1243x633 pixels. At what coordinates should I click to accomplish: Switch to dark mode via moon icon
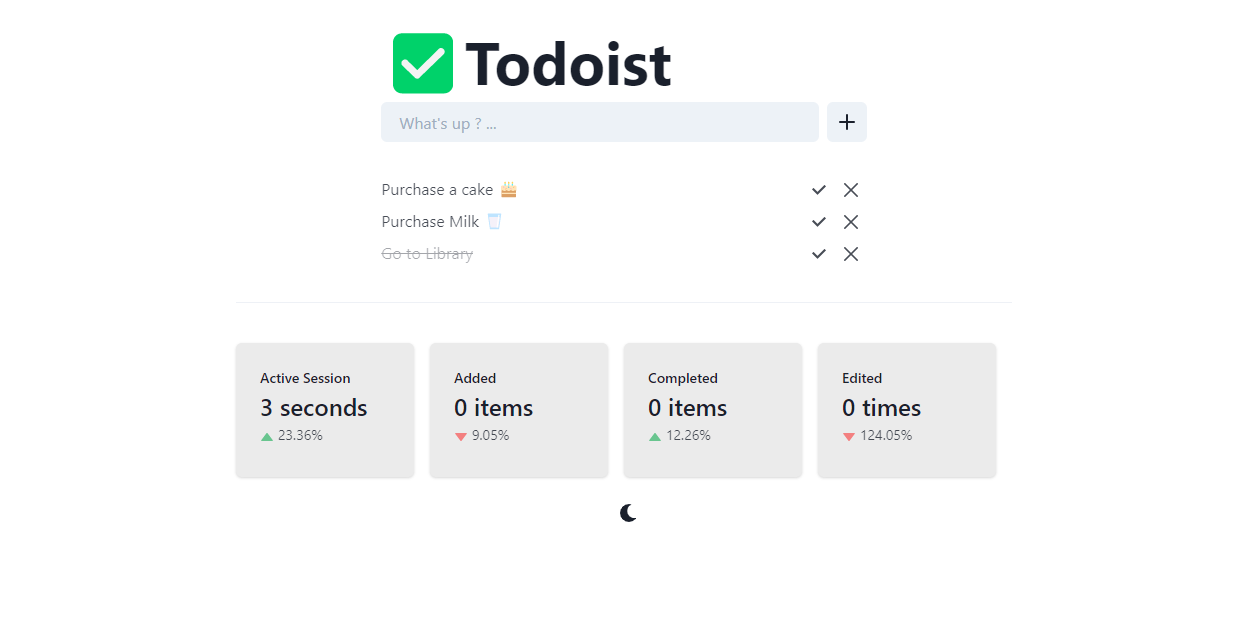pos(628,513)
